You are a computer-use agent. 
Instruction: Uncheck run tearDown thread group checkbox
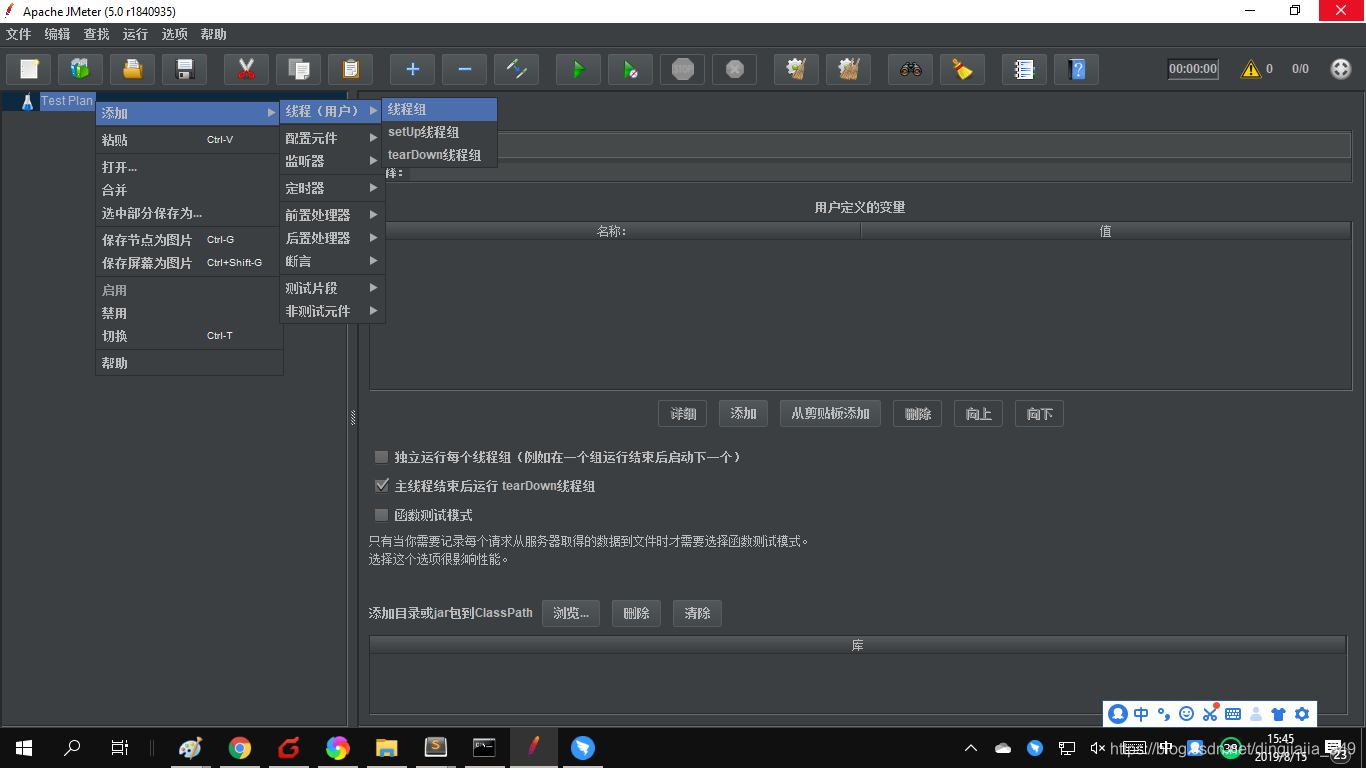(381, 486)
